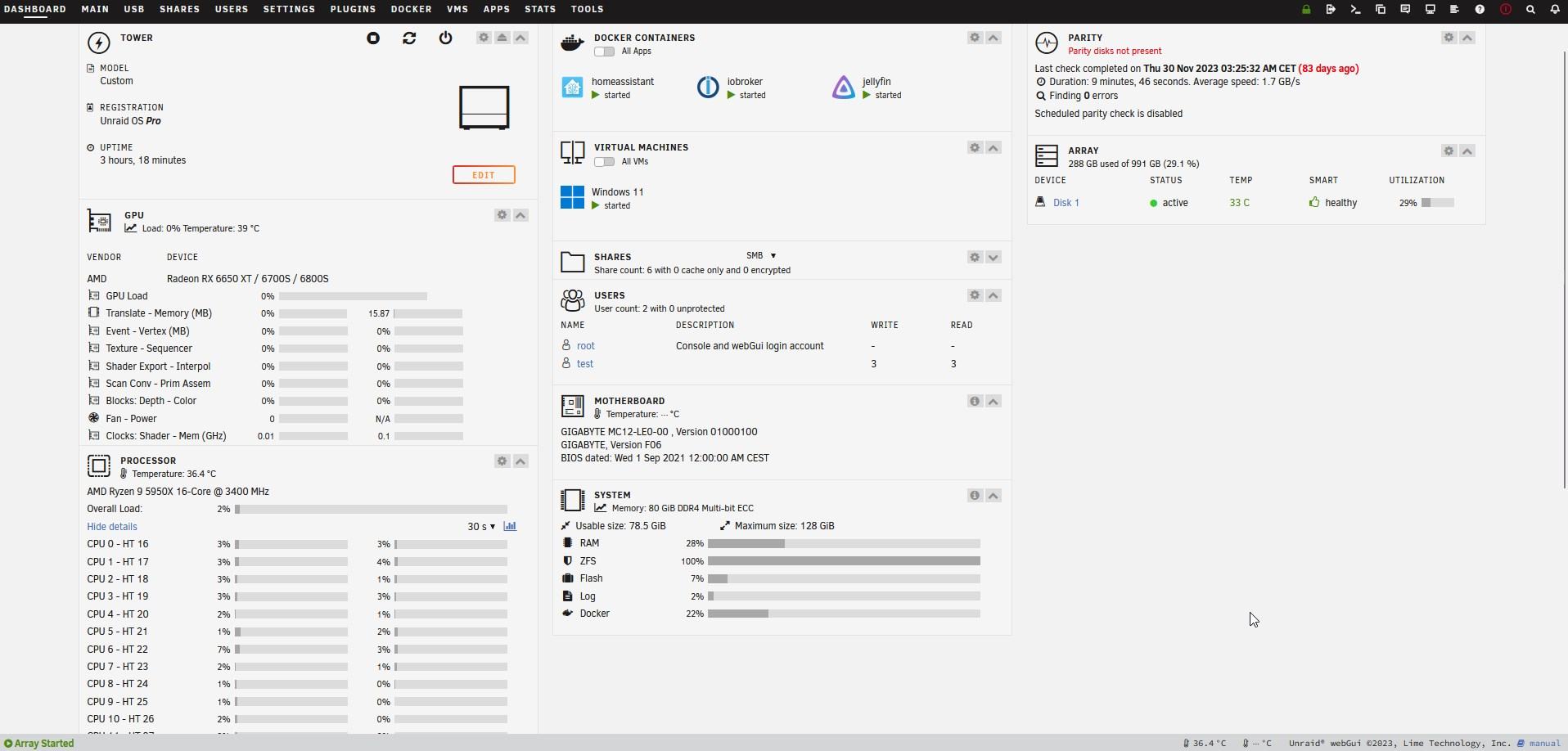Screen dimensions: 1568x751
Task: Open the test user link
Action: click(x=585, y=364)
